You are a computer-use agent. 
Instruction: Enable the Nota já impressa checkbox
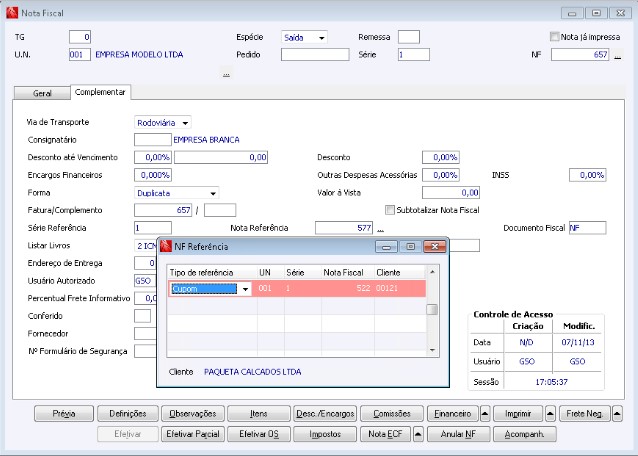point(555,37)
